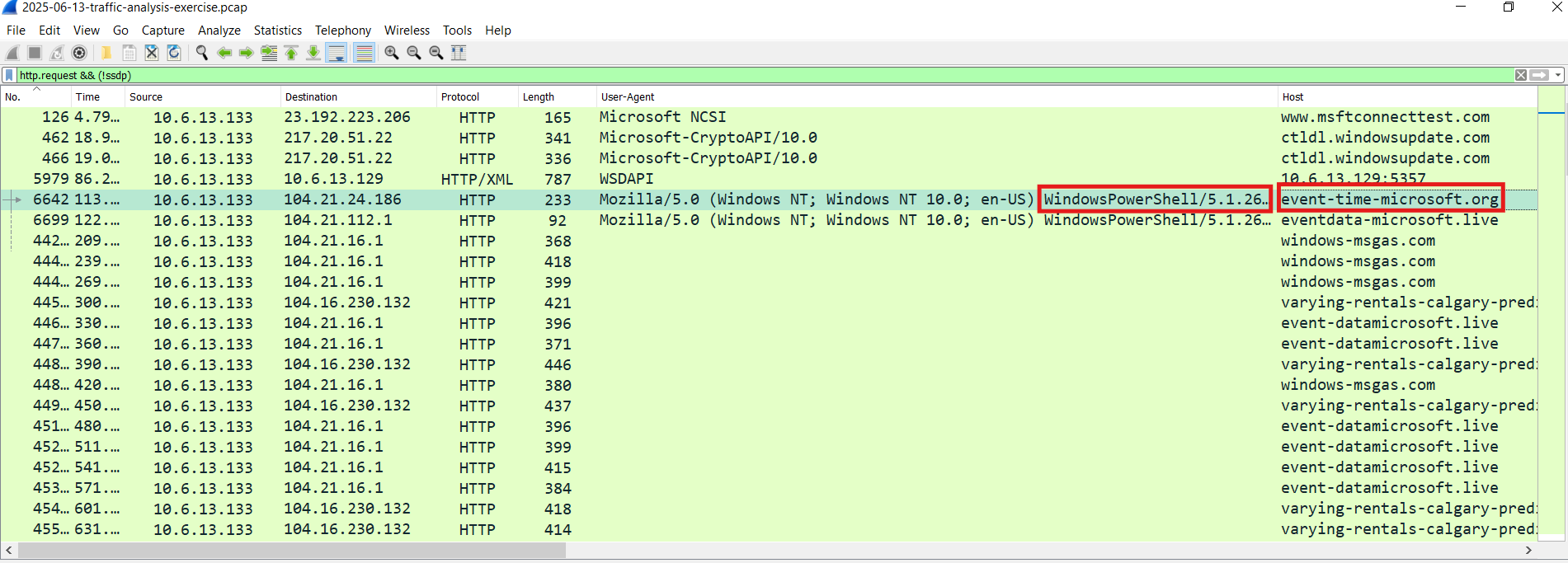Open the Analyze menu
Viewport: 1568px width, 563px height.
click(x=219, y=30)
